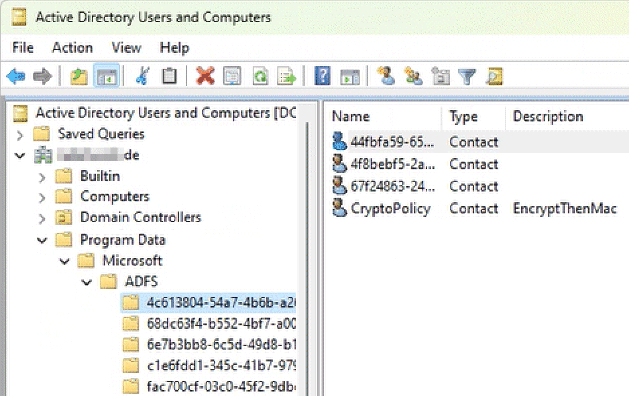
Task: Collapse the ADFS node
Action: click(87, 282)
